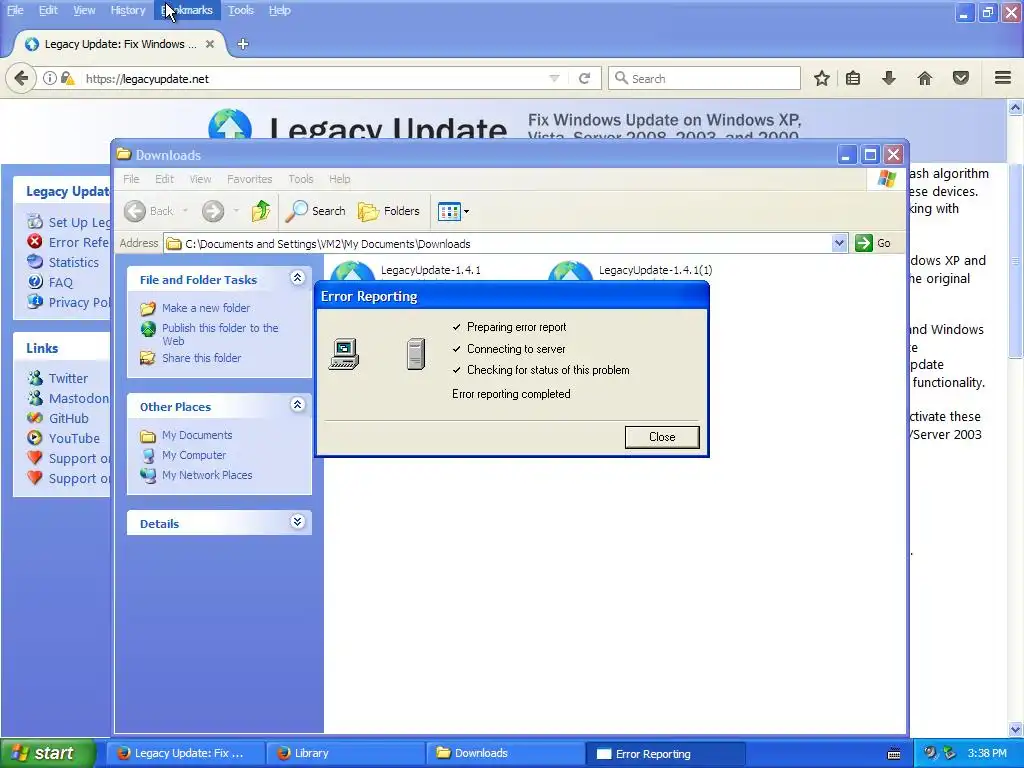Open Pocket icon in Firefox toolbar
This screenshot has height=768, width=1024.
pyautogui.click(x=961, y=78)
